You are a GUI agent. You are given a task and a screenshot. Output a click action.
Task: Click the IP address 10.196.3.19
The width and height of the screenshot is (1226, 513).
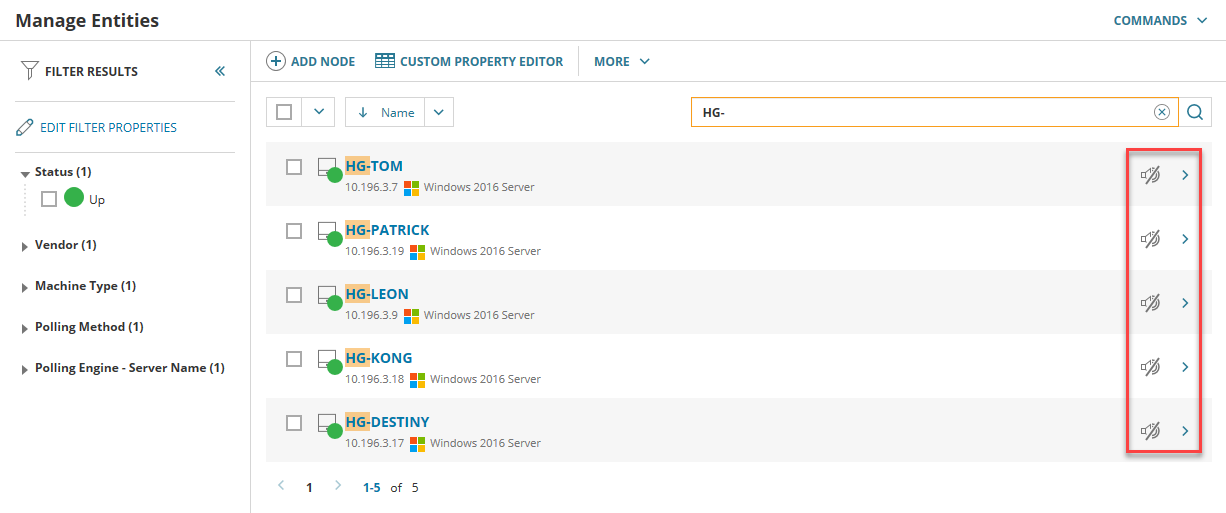coord(375,251)
